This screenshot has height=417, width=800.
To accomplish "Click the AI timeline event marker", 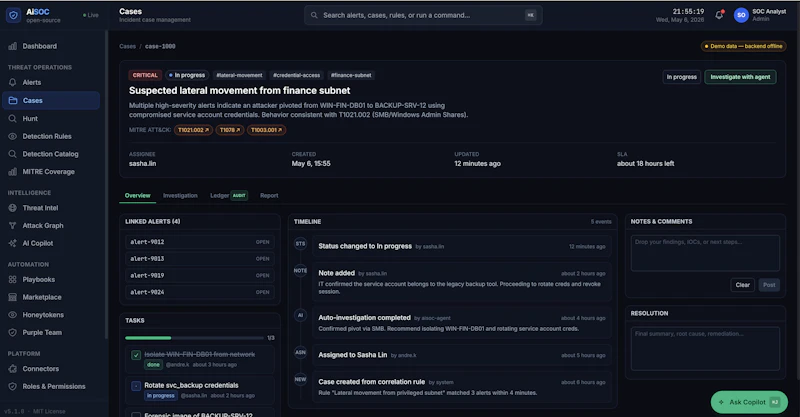I will pyautogui.click(x=301, y=315).
